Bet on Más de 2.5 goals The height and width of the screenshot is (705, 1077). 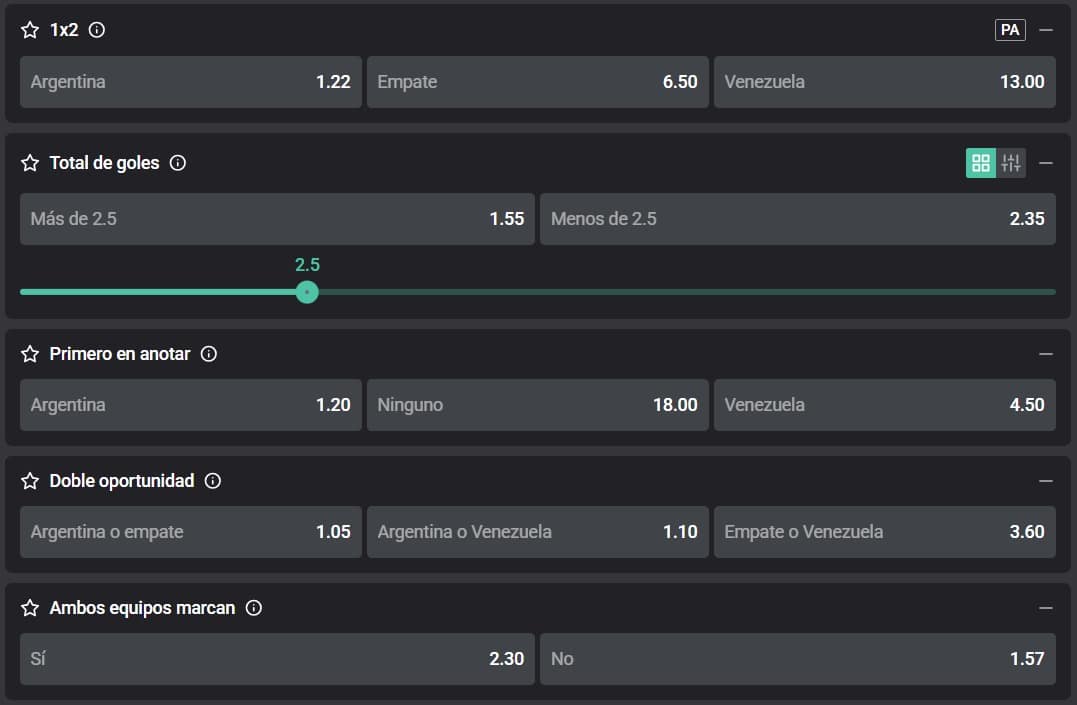tap(277, 219)
